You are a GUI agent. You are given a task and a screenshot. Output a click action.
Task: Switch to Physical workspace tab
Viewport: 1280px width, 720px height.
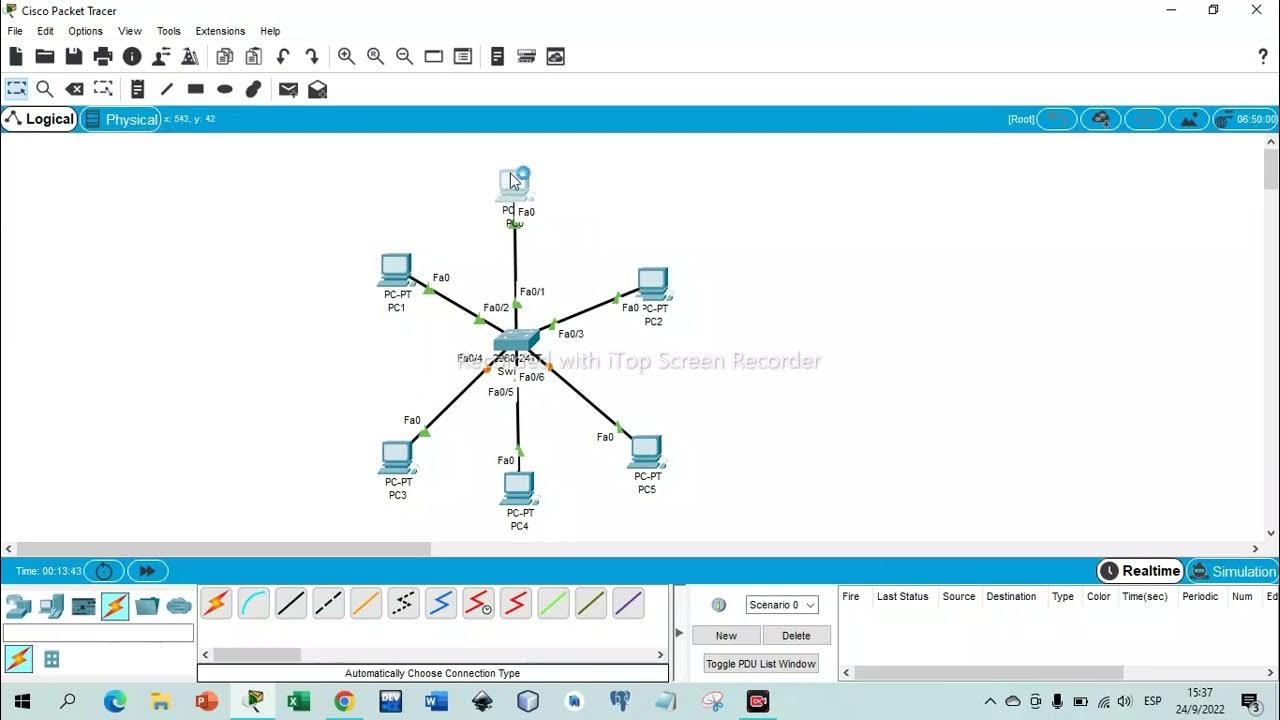121,119
